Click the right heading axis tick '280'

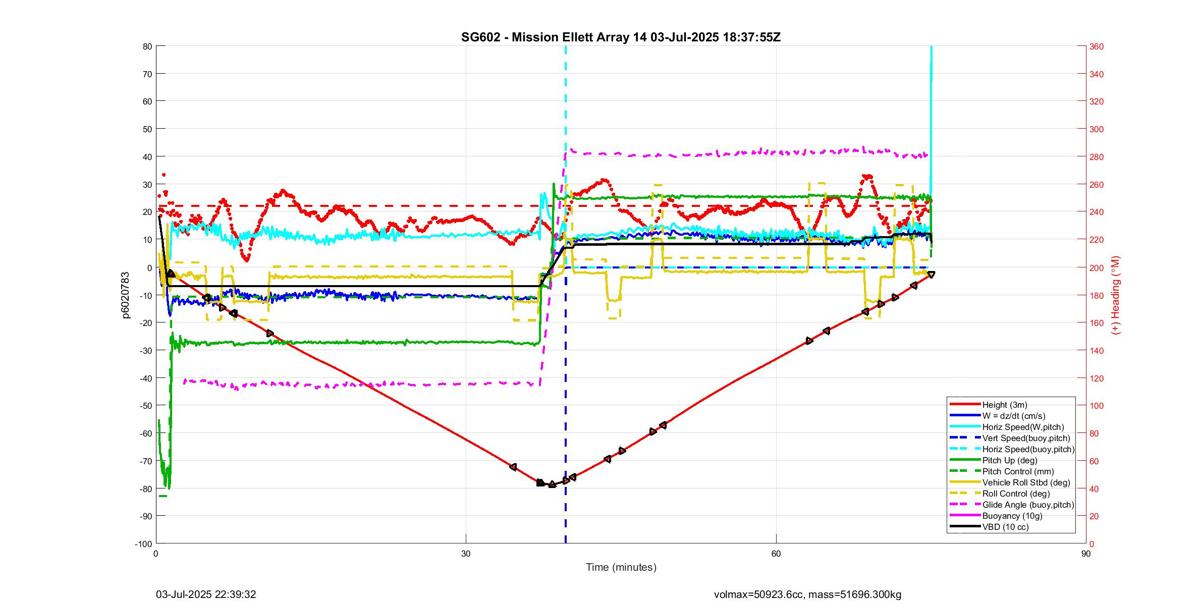coord(1098,157)
